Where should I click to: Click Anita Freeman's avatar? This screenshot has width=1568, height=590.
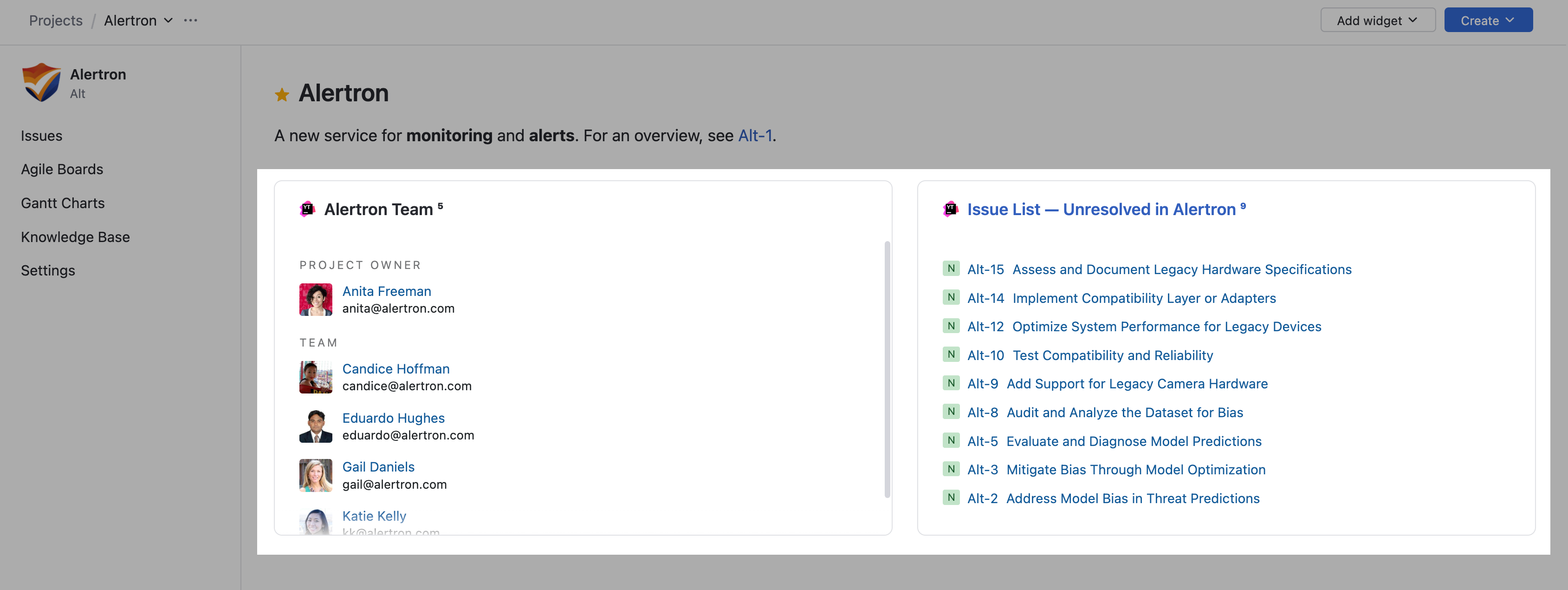click(x=316, y=299)
